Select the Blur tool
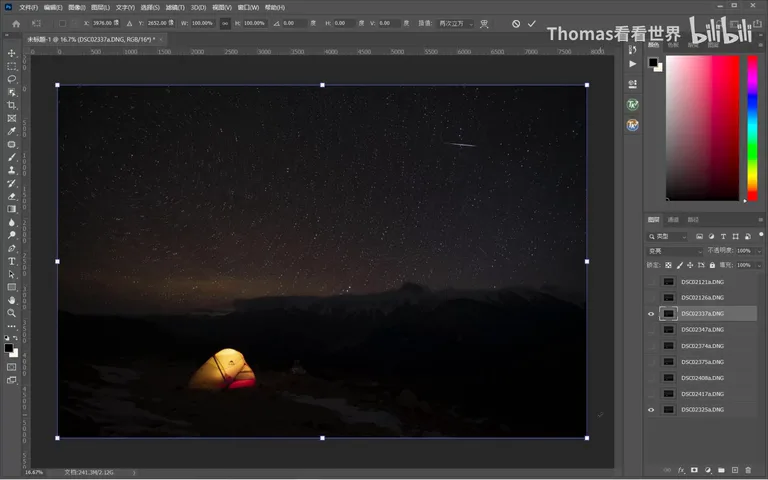Screen dimensions: 768x480 click(12, 222)
